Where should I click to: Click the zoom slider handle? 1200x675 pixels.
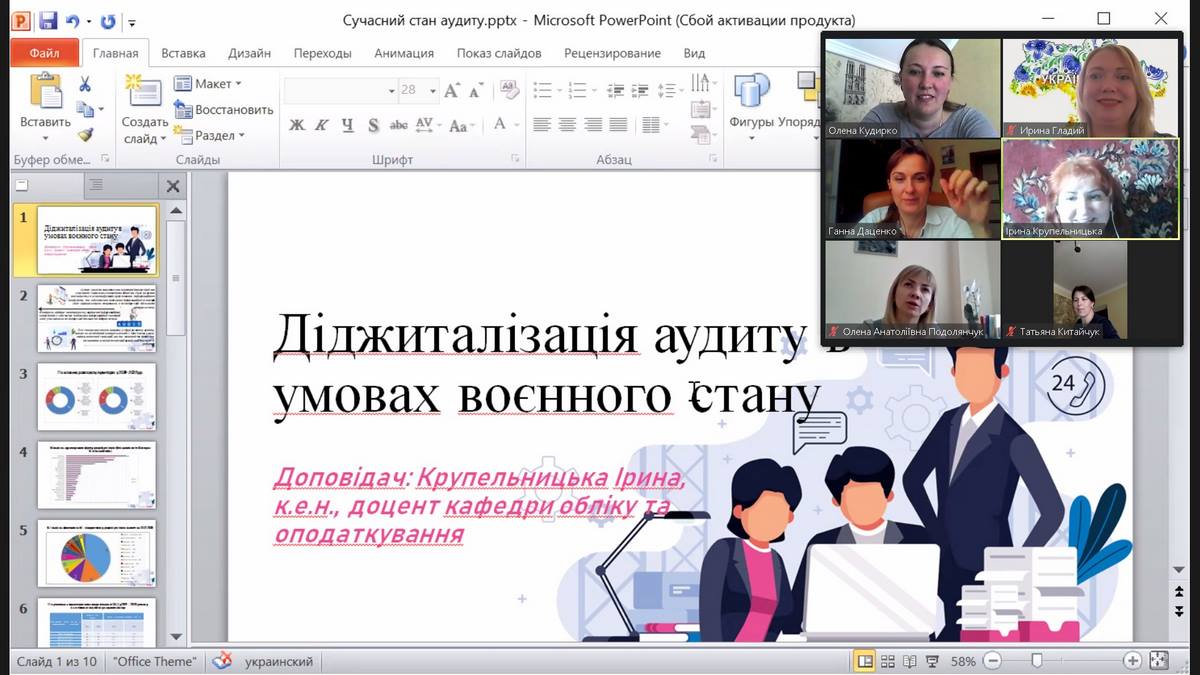pos(1037,661)
